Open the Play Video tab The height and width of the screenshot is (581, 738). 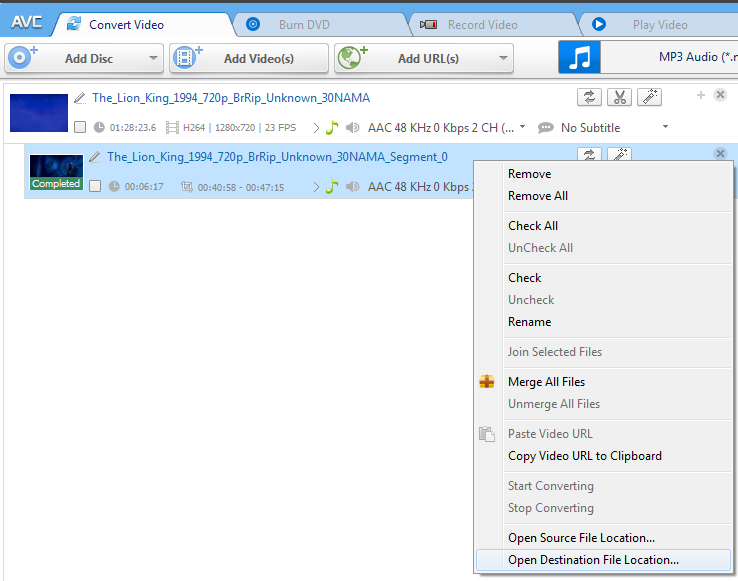[659, 24]
